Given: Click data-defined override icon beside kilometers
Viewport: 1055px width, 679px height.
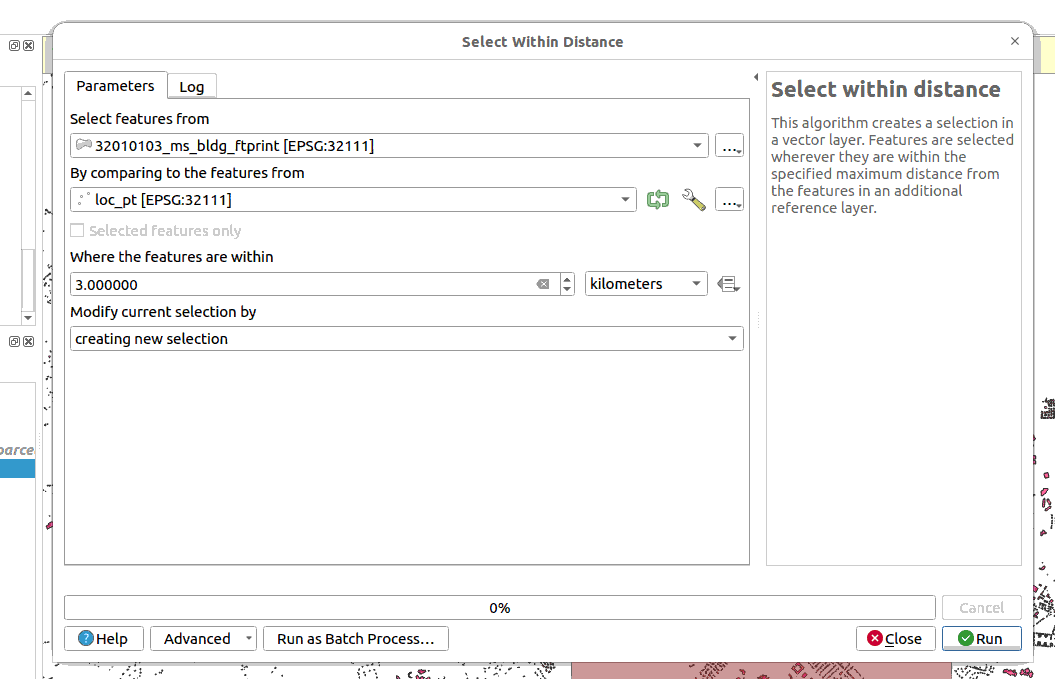Looking at the screenshot, I should coord(728,284).
